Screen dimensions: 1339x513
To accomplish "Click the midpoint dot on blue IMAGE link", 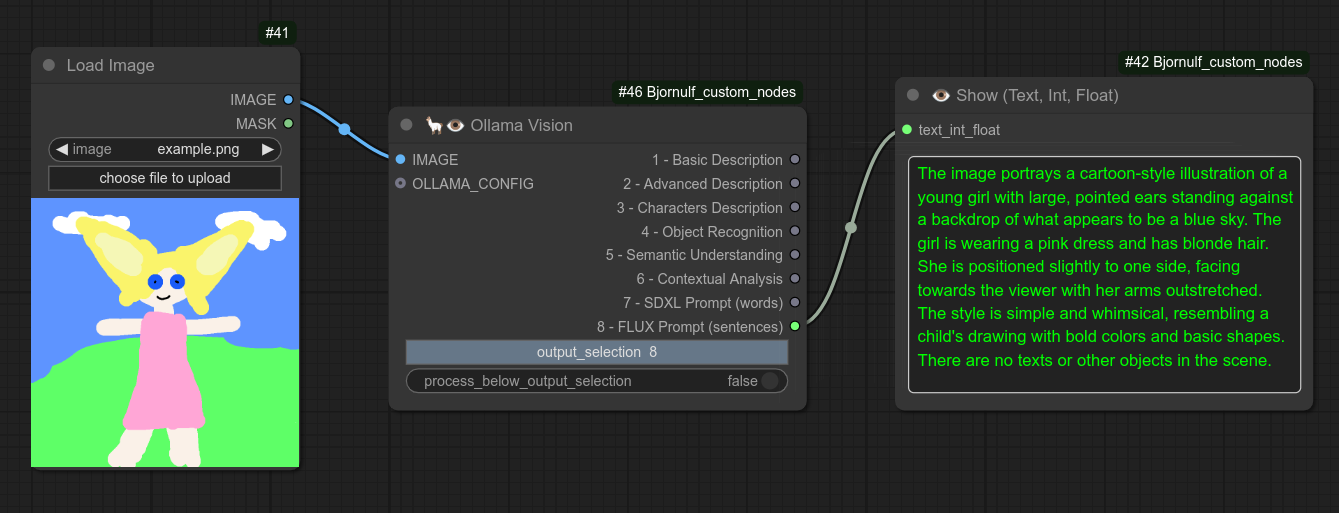I will (345, 129).
